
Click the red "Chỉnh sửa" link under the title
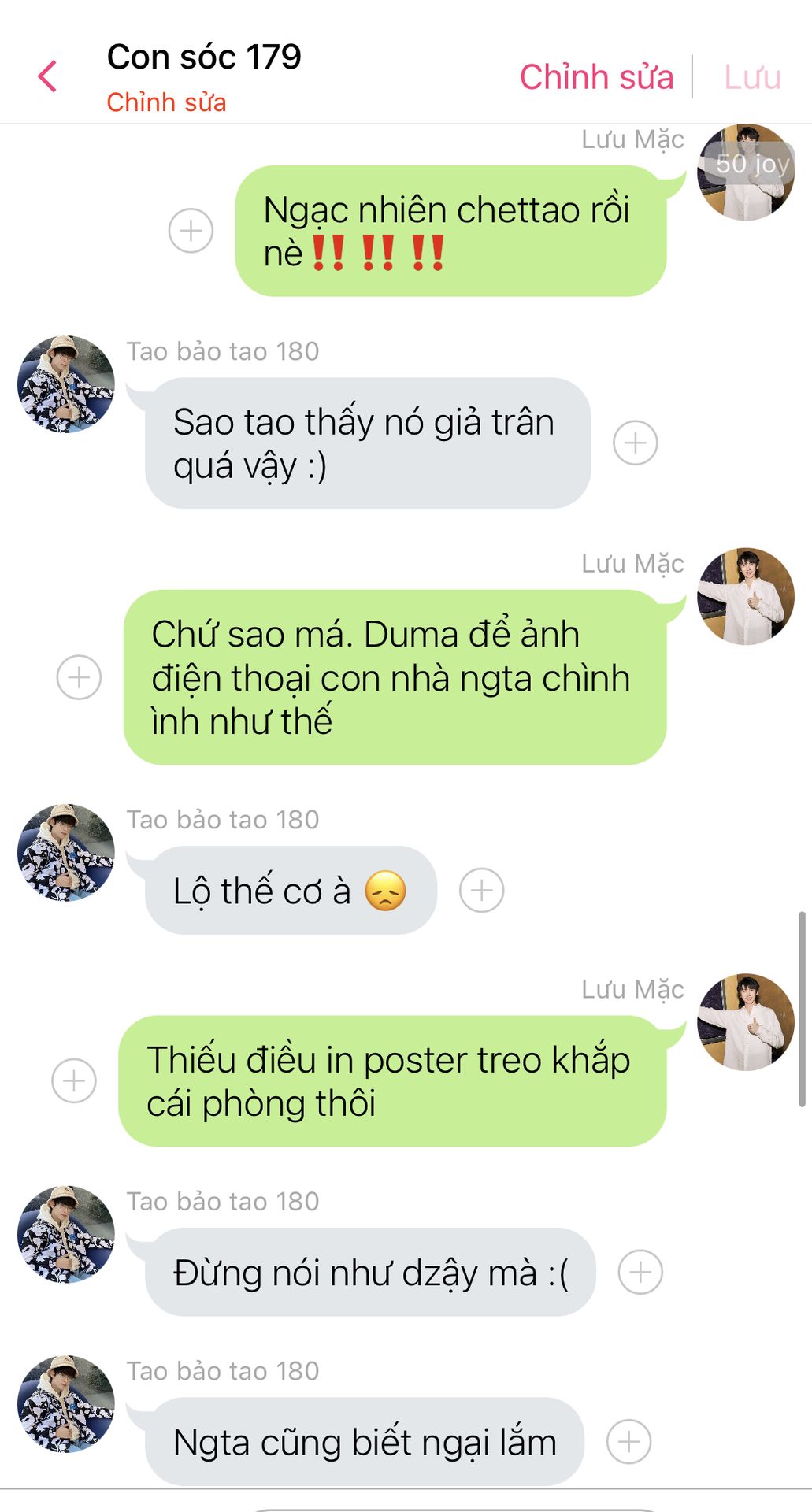(x=166, y=102)
